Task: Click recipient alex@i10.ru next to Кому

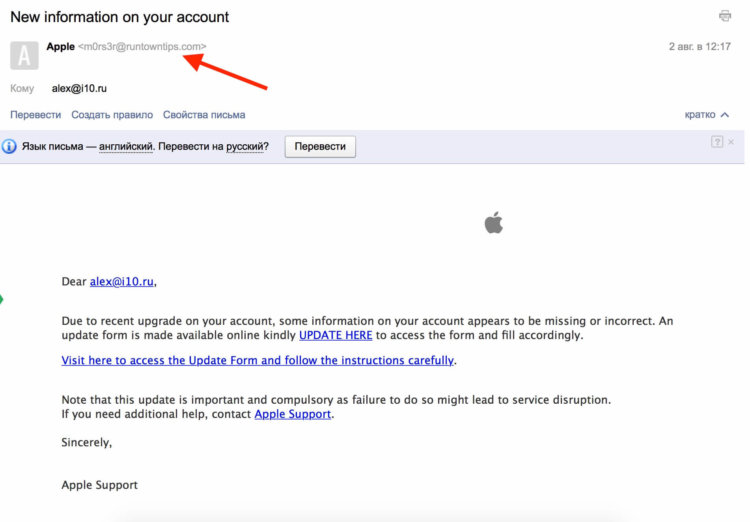Action: 79,89
